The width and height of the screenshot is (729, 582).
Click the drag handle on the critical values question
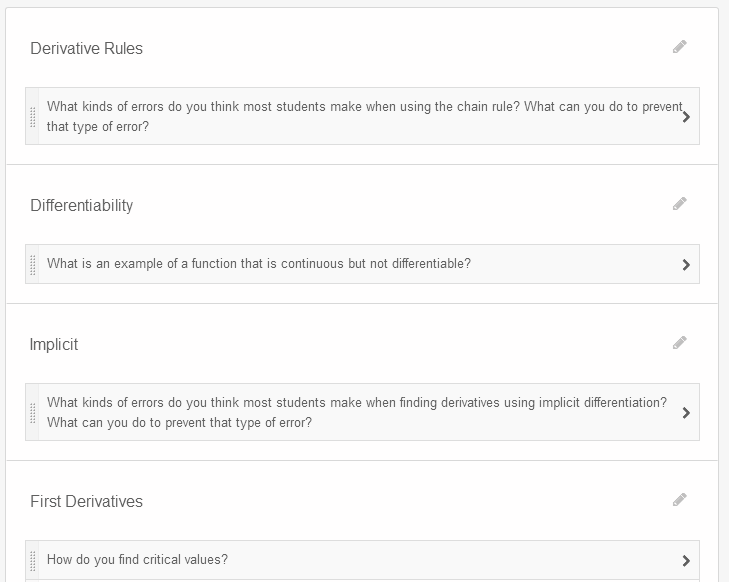coord(33,560)
